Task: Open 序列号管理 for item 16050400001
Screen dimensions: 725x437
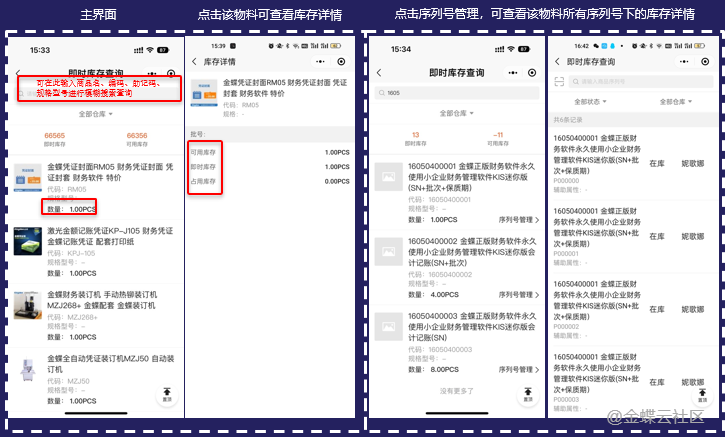Action: pos(519,220)
